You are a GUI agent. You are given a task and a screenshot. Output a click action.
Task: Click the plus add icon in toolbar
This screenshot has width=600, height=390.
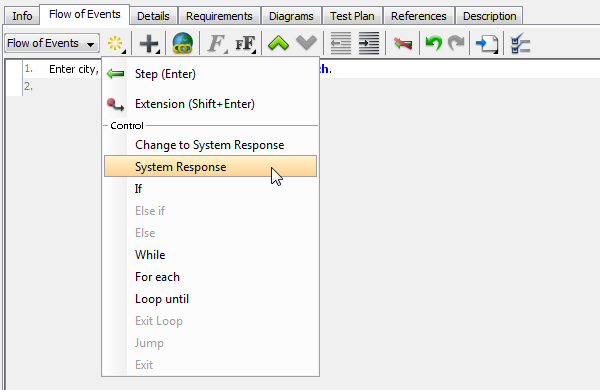pyautogui.click(x=149, y=43)
